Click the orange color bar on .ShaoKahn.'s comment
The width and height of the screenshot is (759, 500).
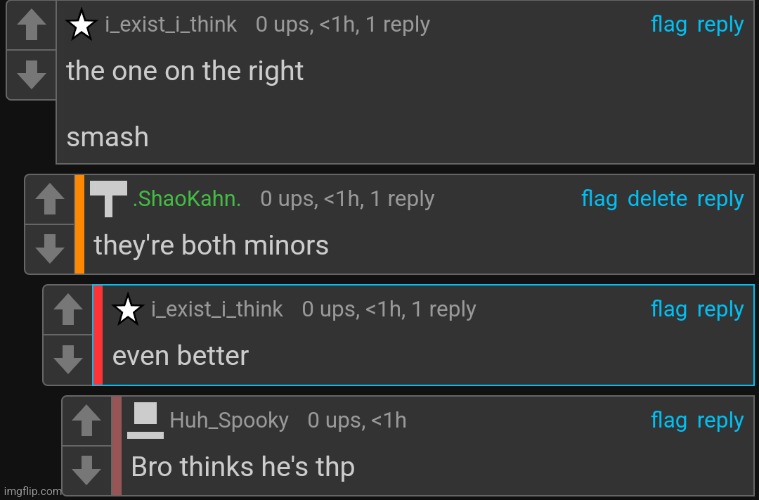[79, 223]
